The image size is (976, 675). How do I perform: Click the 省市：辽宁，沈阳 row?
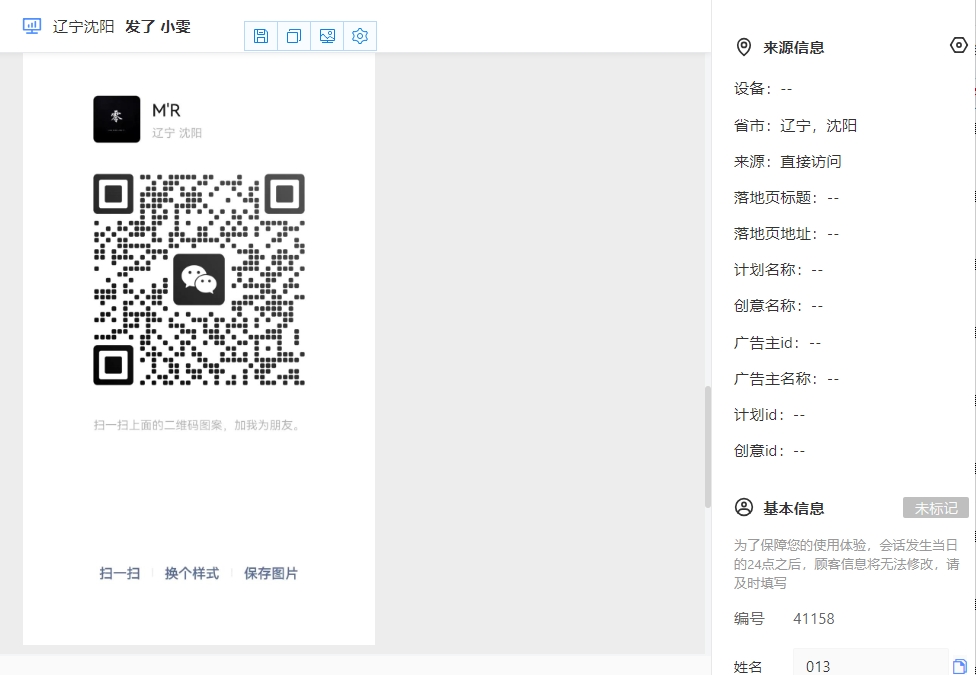coord(795,126)
